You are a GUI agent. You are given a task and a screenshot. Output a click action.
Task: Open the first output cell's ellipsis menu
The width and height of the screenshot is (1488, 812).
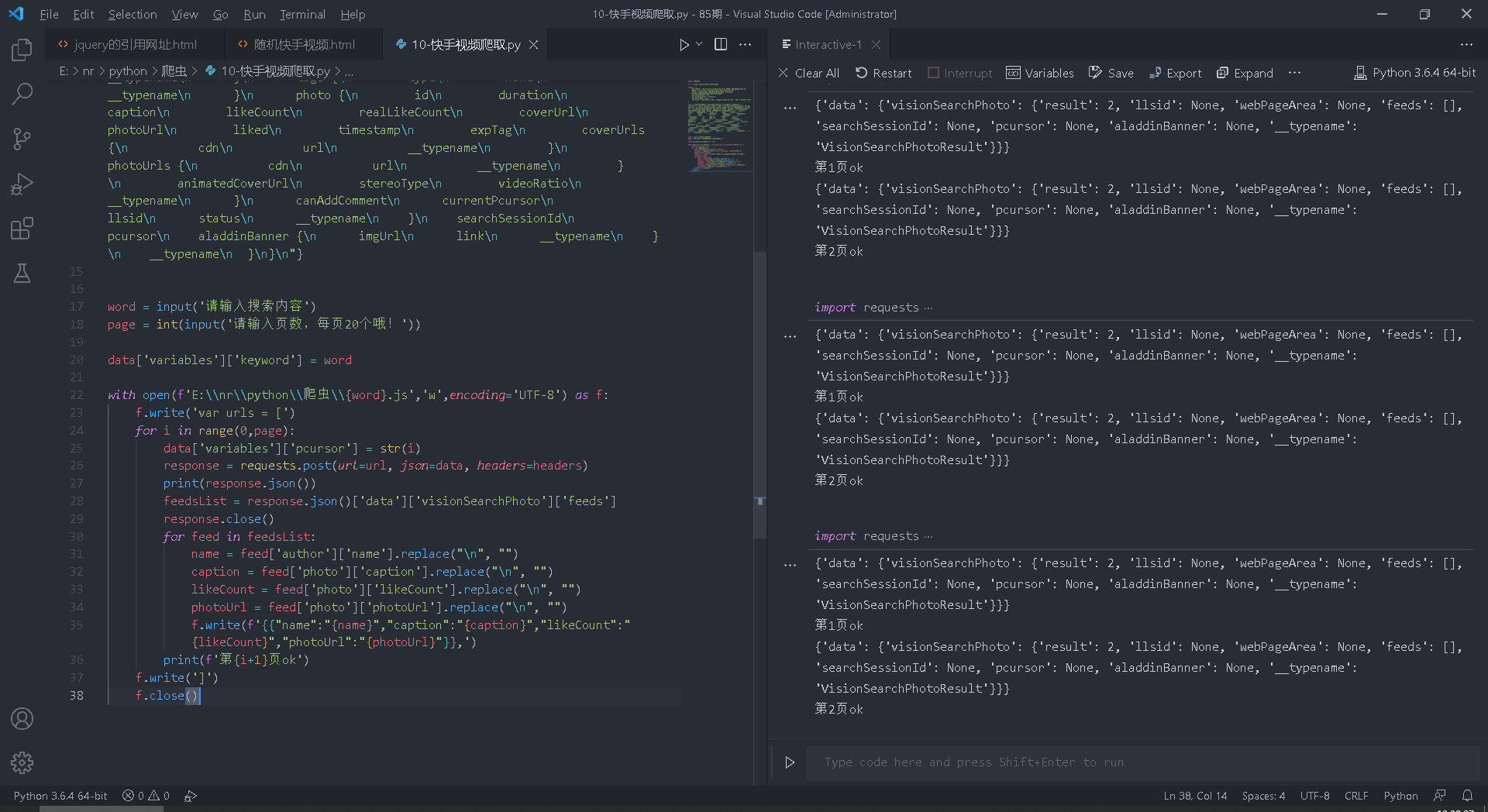(790, 108)
